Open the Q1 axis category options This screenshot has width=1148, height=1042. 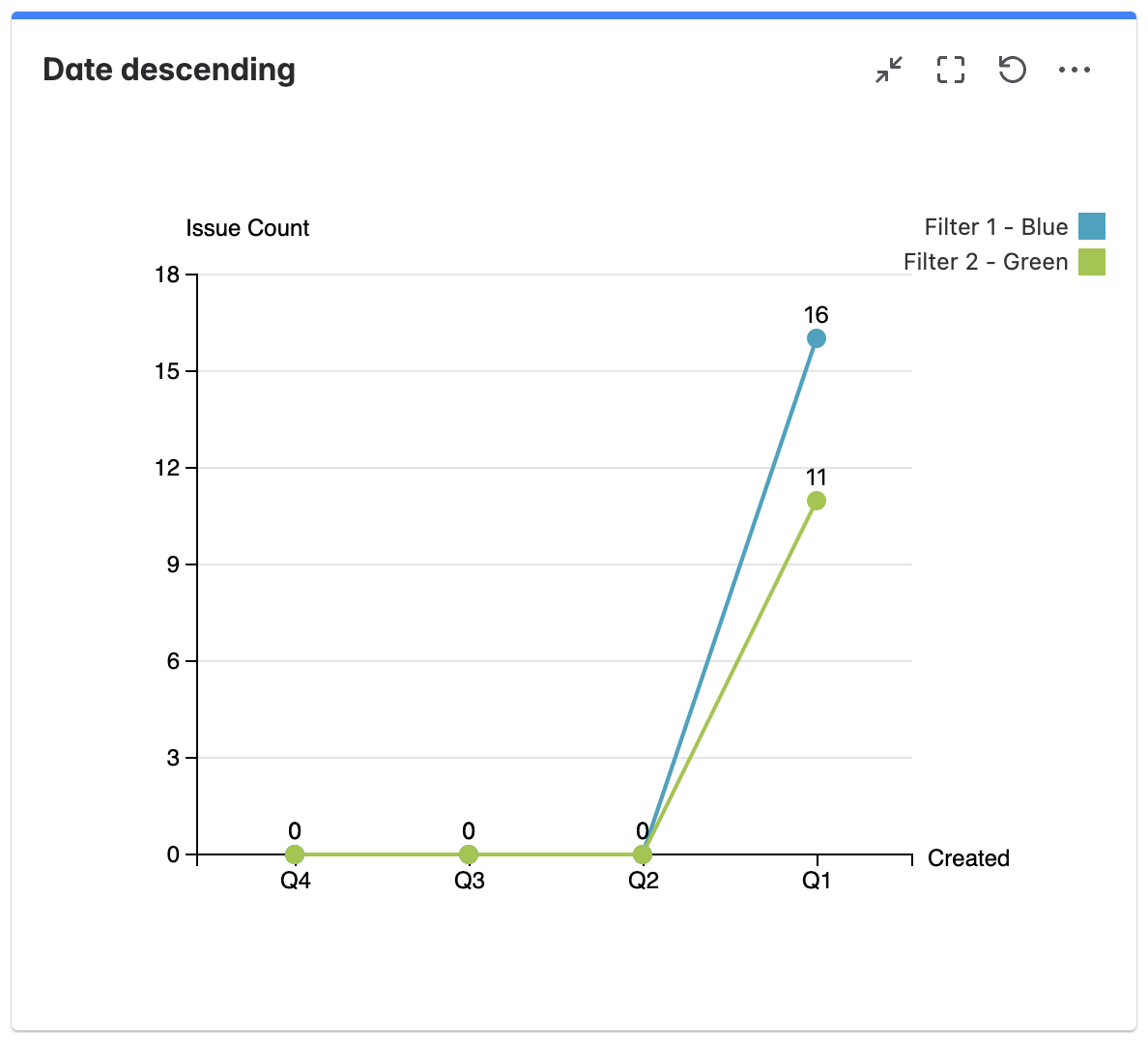(815, 882)
